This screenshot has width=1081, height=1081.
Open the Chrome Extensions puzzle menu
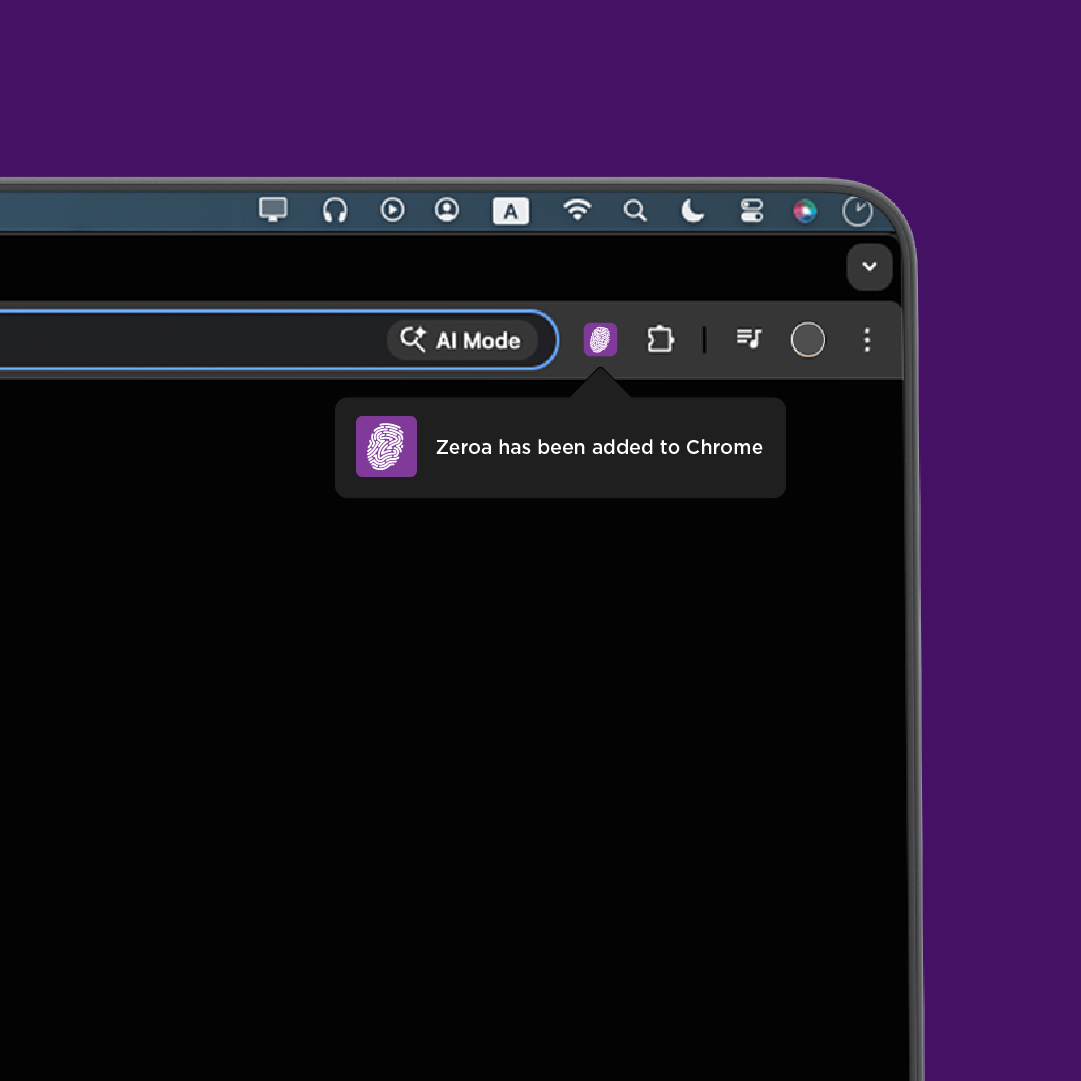click(660, 340)
